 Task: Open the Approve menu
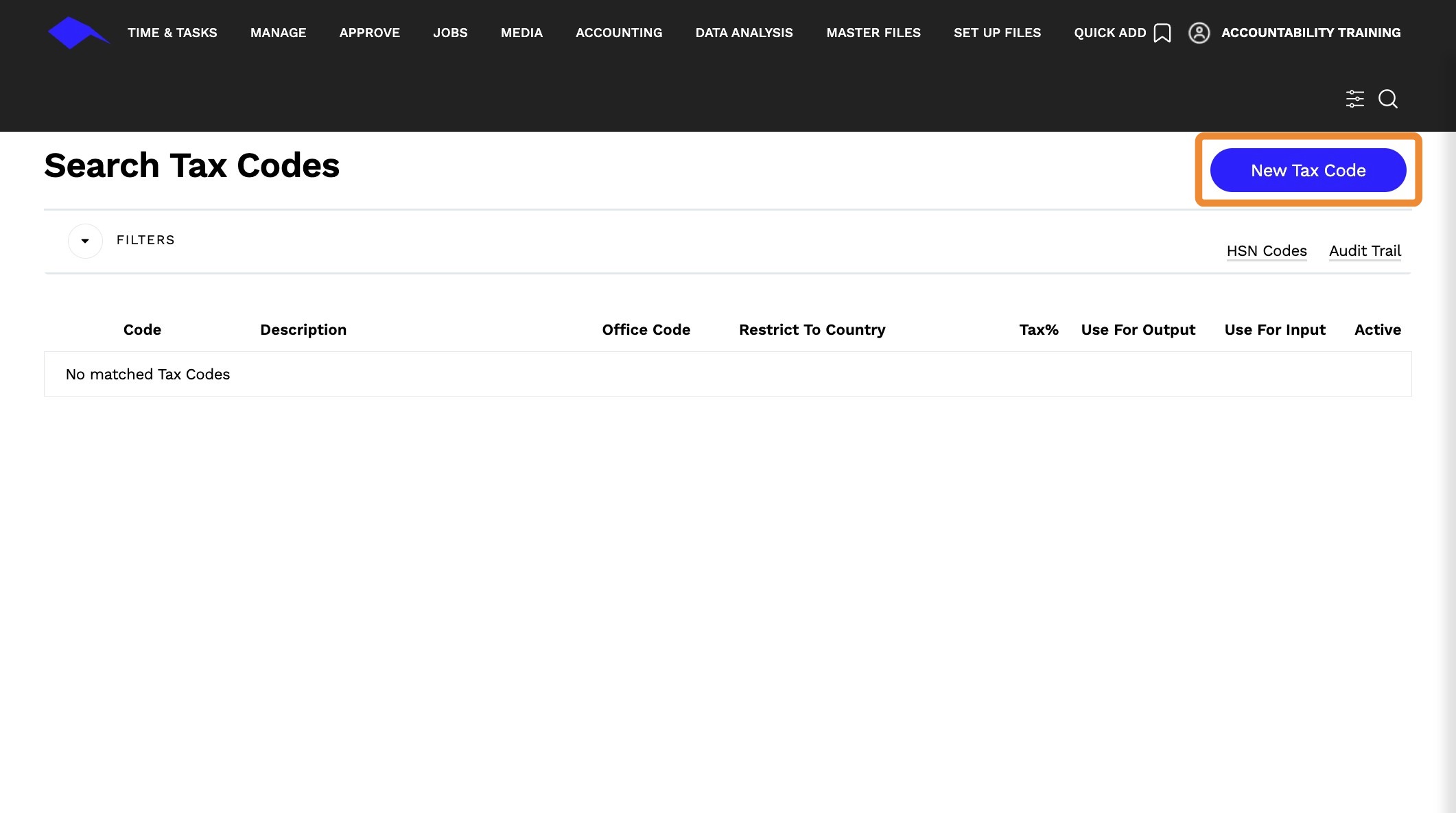pyautogui.click(x=369, y=33)
